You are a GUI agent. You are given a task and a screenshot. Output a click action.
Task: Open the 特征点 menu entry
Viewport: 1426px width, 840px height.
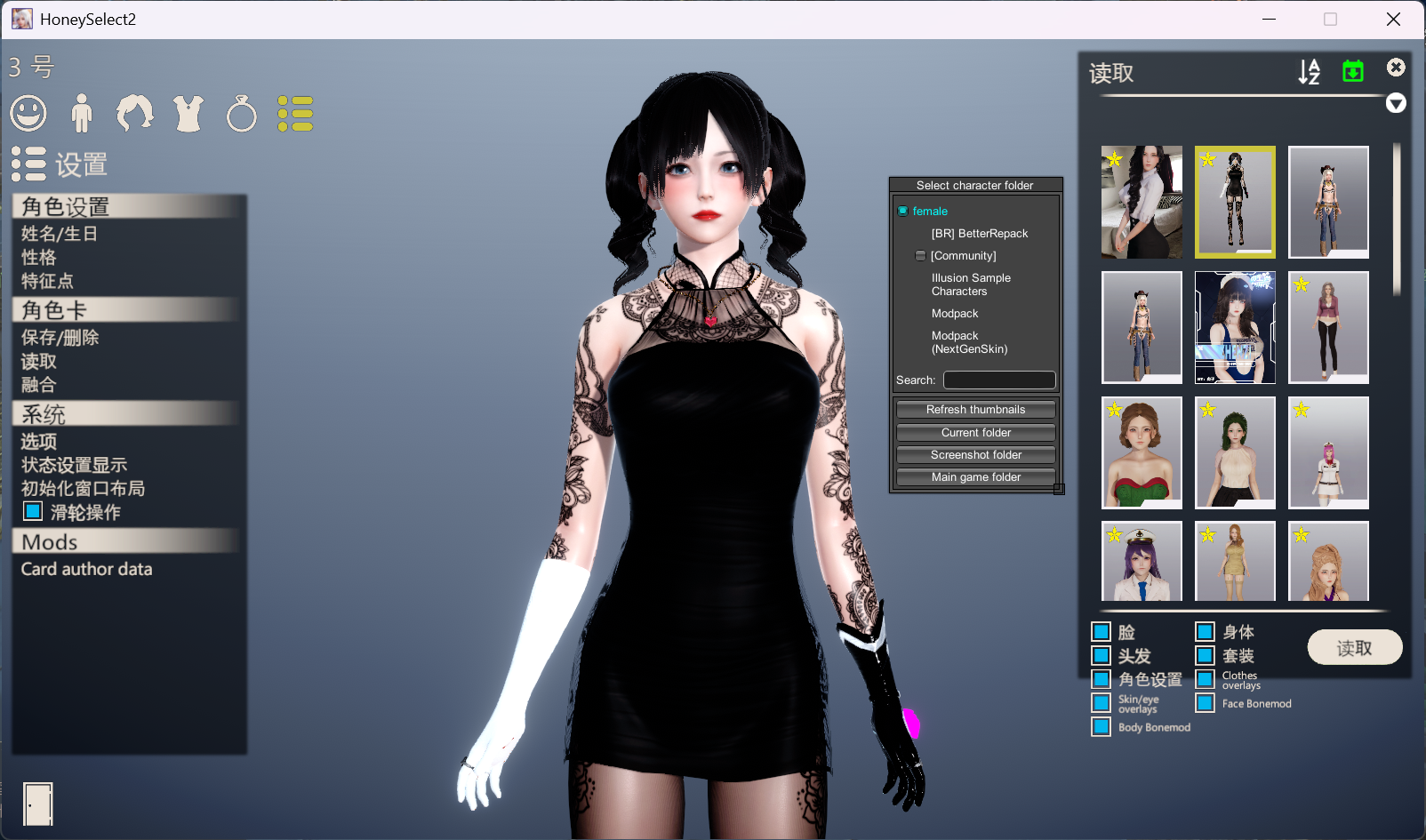pos(48,282)
